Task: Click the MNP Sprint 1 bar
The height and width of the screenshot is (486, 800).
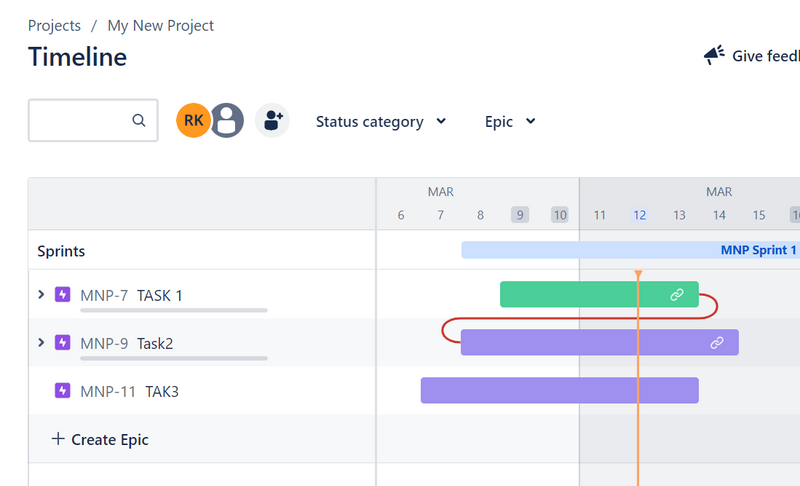Action: point(630,250)
